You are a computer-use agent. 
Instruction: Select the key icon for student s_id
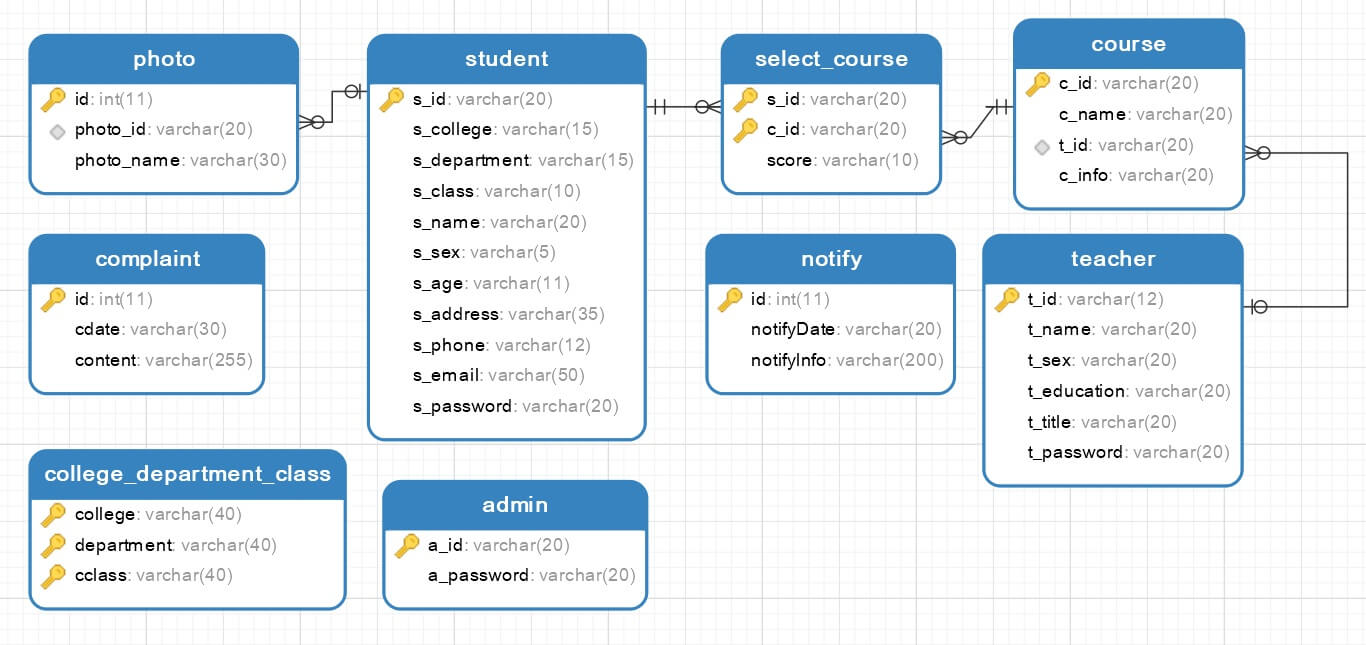coord(392,99)
